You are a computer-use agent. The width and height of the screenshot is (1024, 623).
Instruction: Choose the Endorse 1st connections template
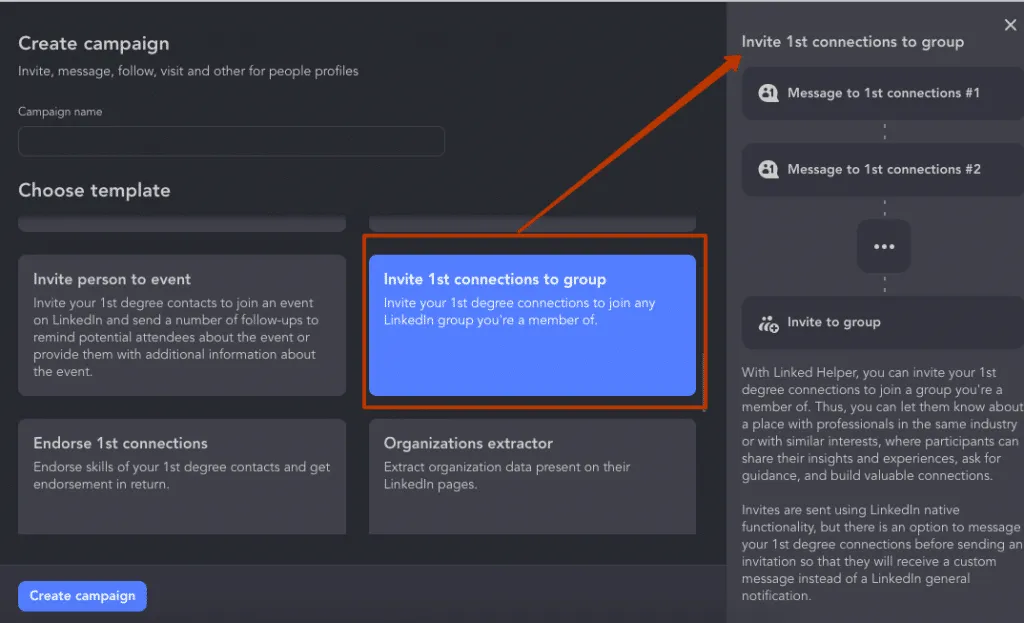[x=182, y=476]
